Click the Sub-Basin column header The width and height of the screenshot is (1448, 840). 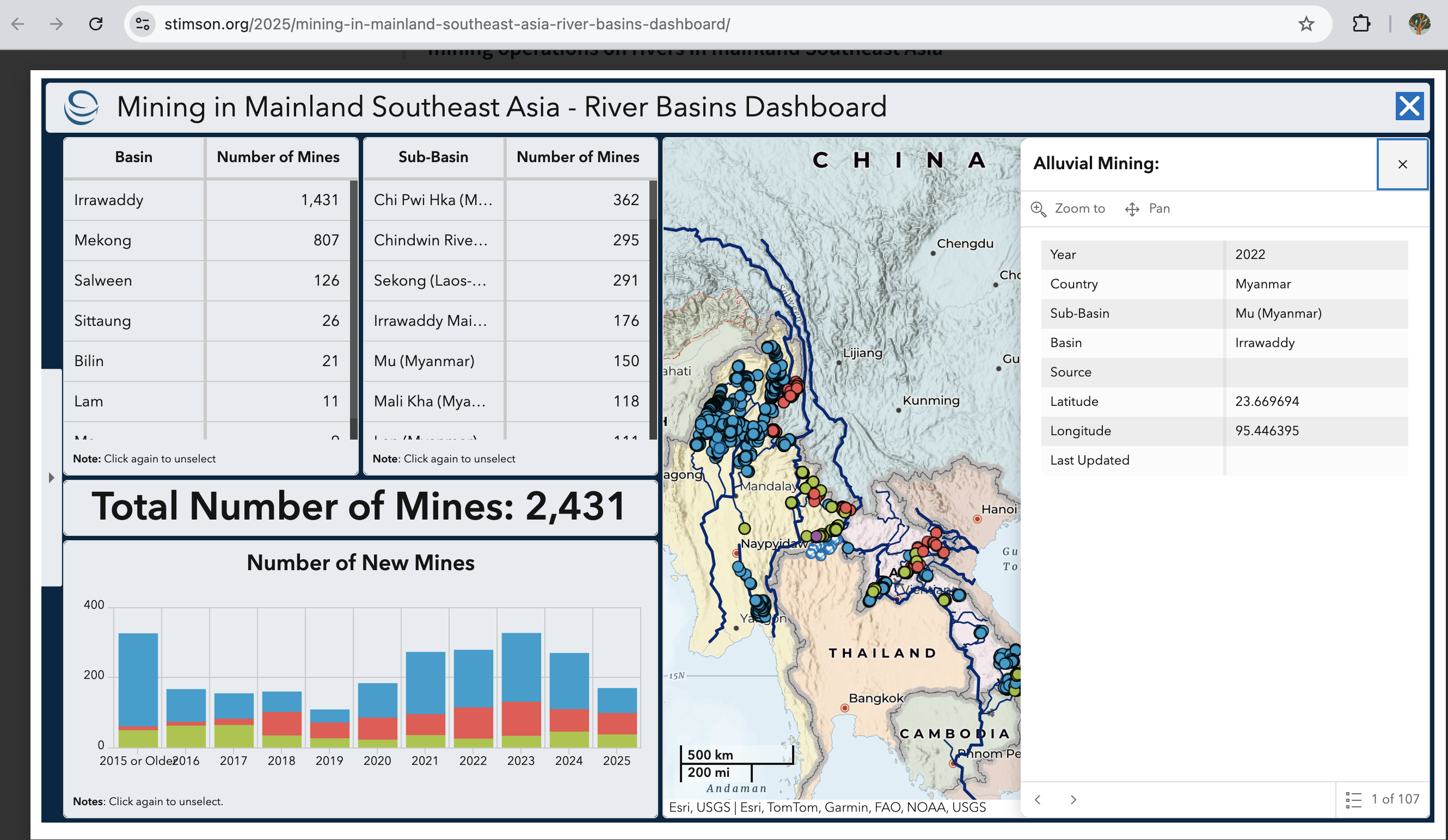coord(434,157)
